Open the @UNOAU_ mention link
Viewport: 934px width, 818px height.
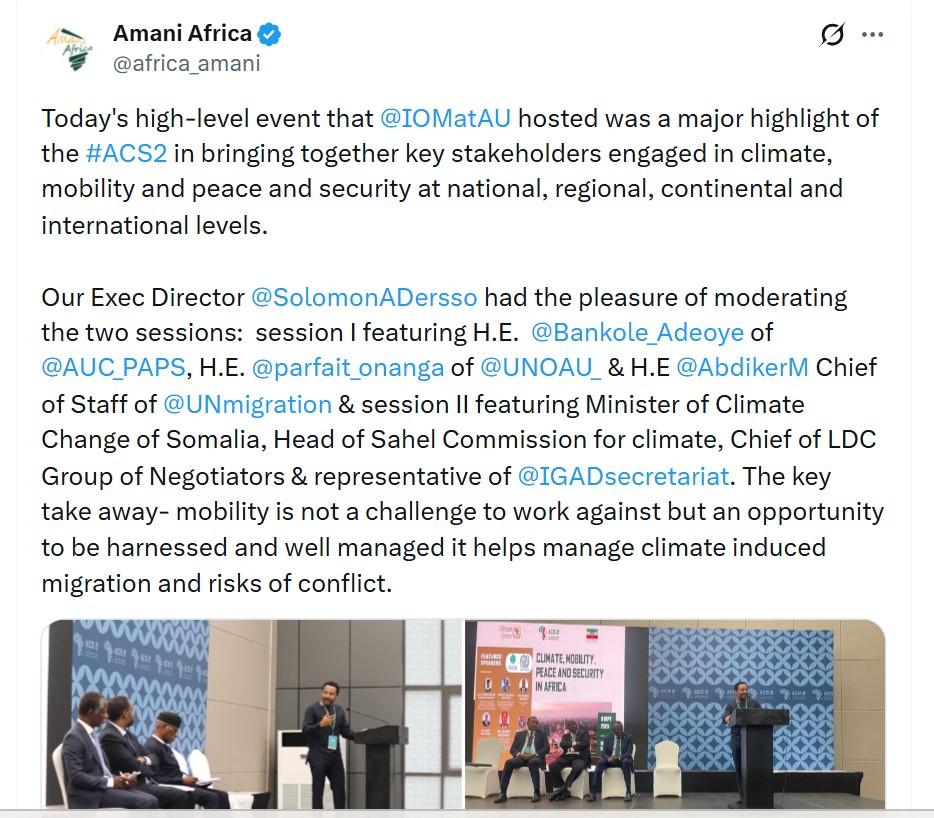[541, 368]
